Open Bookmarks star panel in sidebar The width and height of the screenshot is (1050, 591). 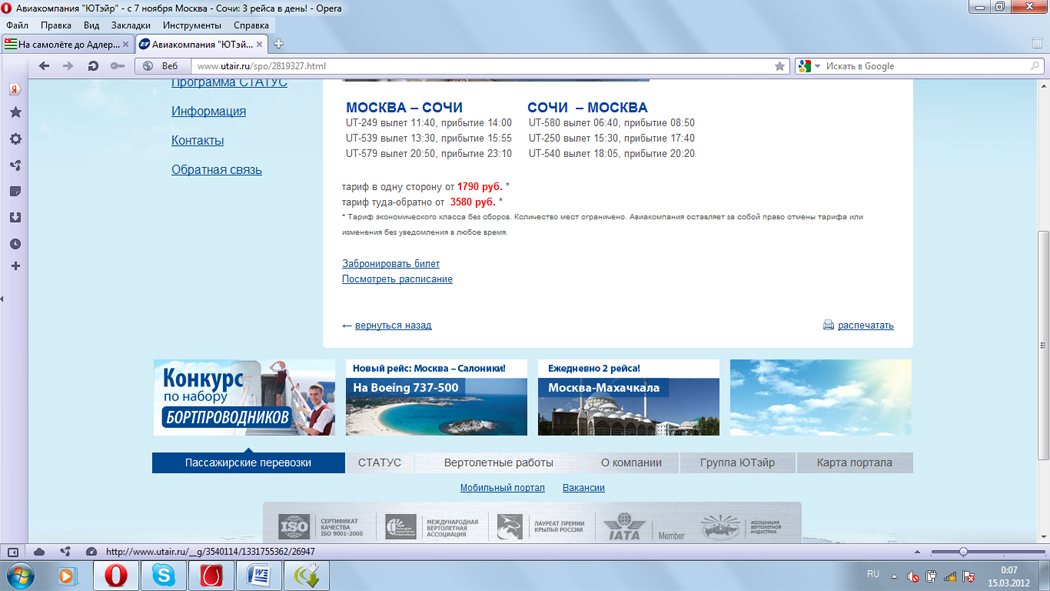pos(15,112)
